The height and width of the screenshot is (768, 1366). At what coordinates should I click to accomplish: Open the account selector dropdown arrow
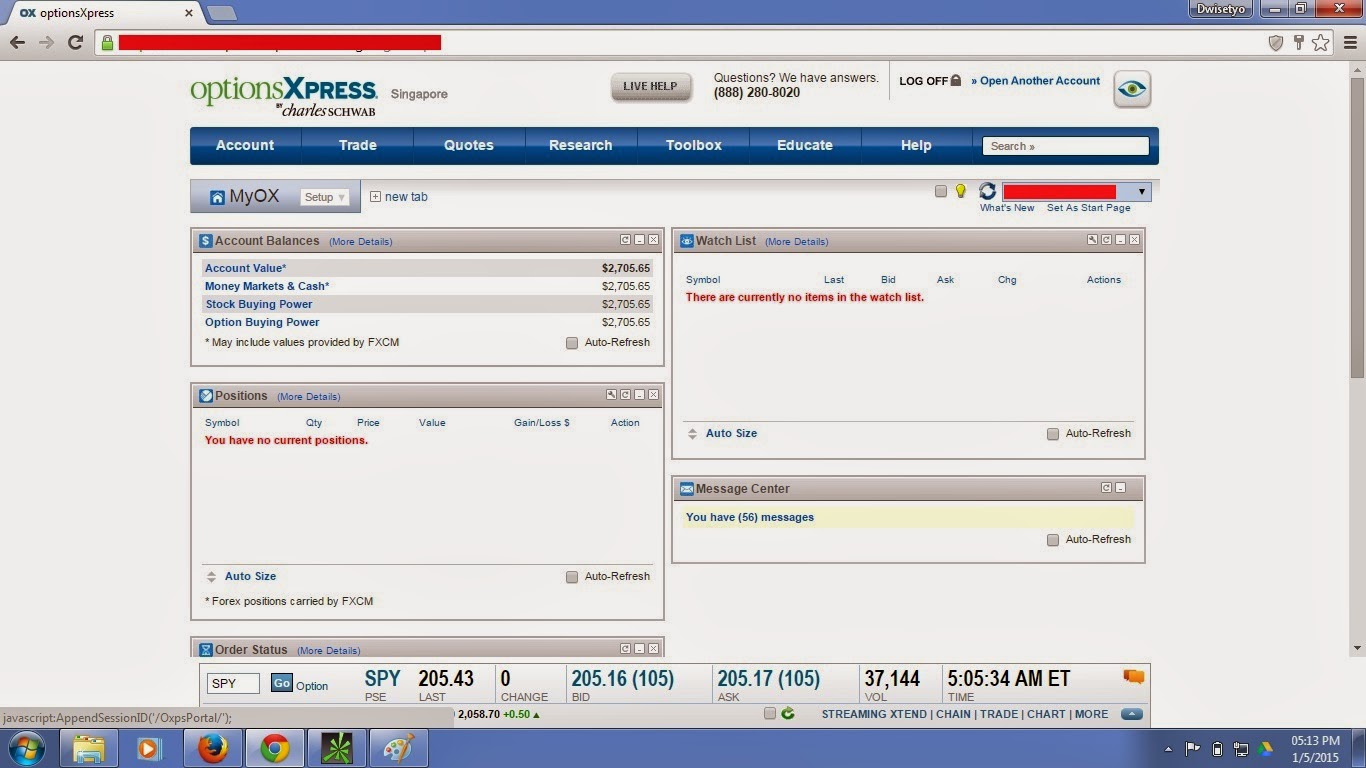[x=1141, y=192]
